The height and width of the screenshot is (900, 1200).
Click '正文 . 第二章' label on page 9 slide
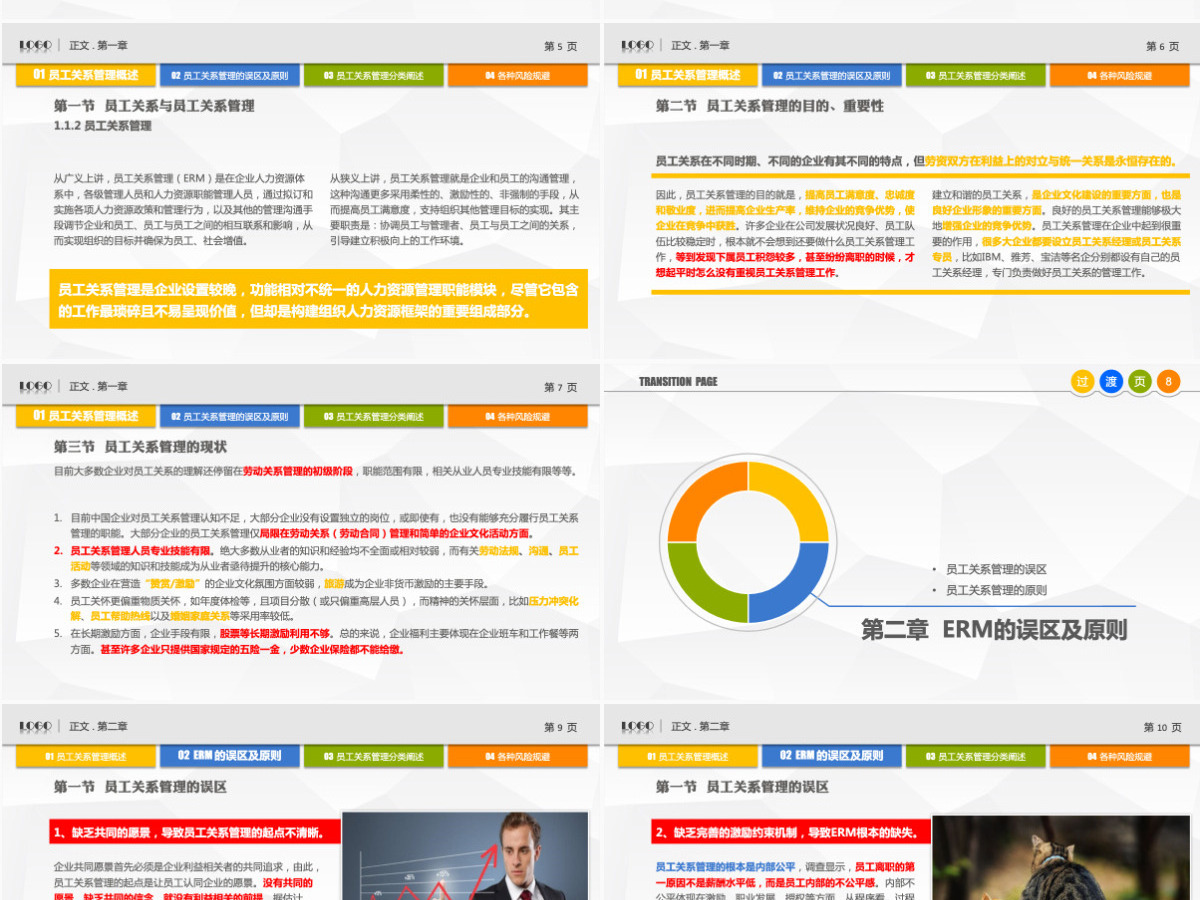(99, 726)
